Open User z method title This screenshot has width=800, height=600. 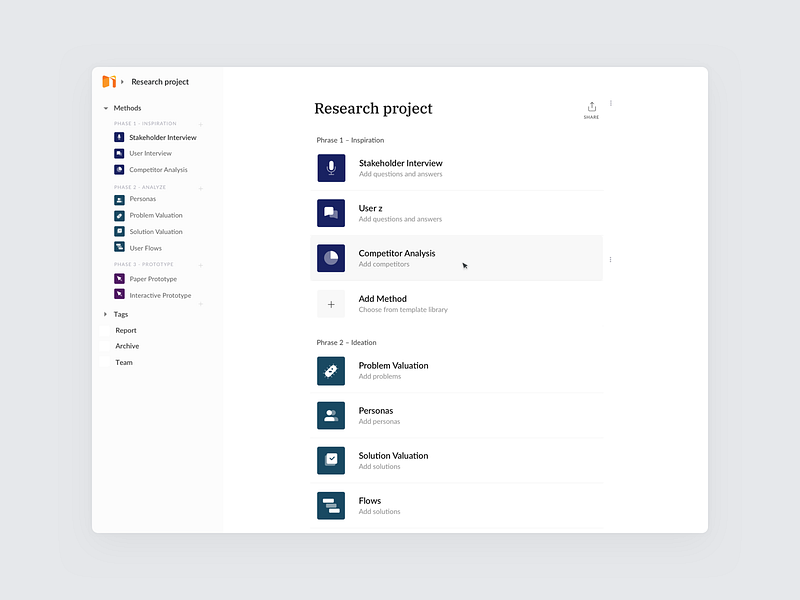point(370,208)
